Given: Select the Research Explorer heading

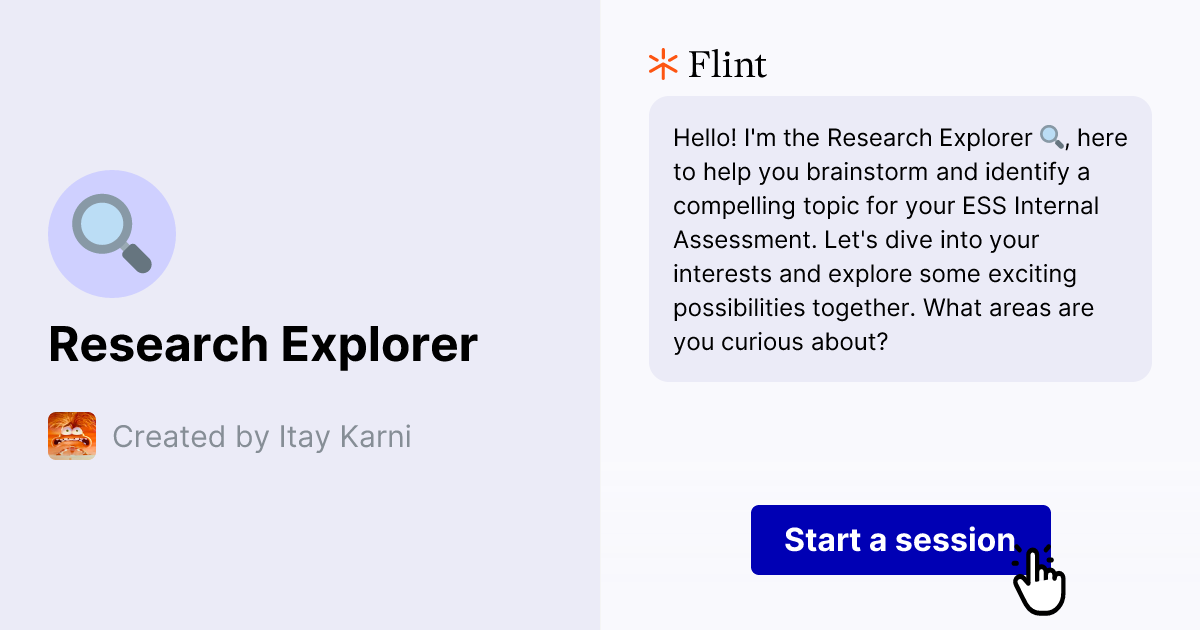Looking at the screenshot, I should pyautogui.click(x=264, y=344).
